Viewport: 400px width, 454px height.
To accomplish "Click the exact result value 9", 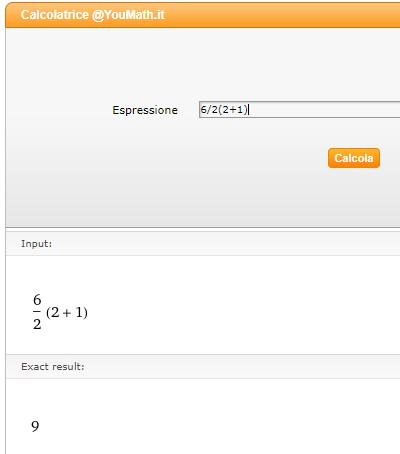I will coord(35,426).
